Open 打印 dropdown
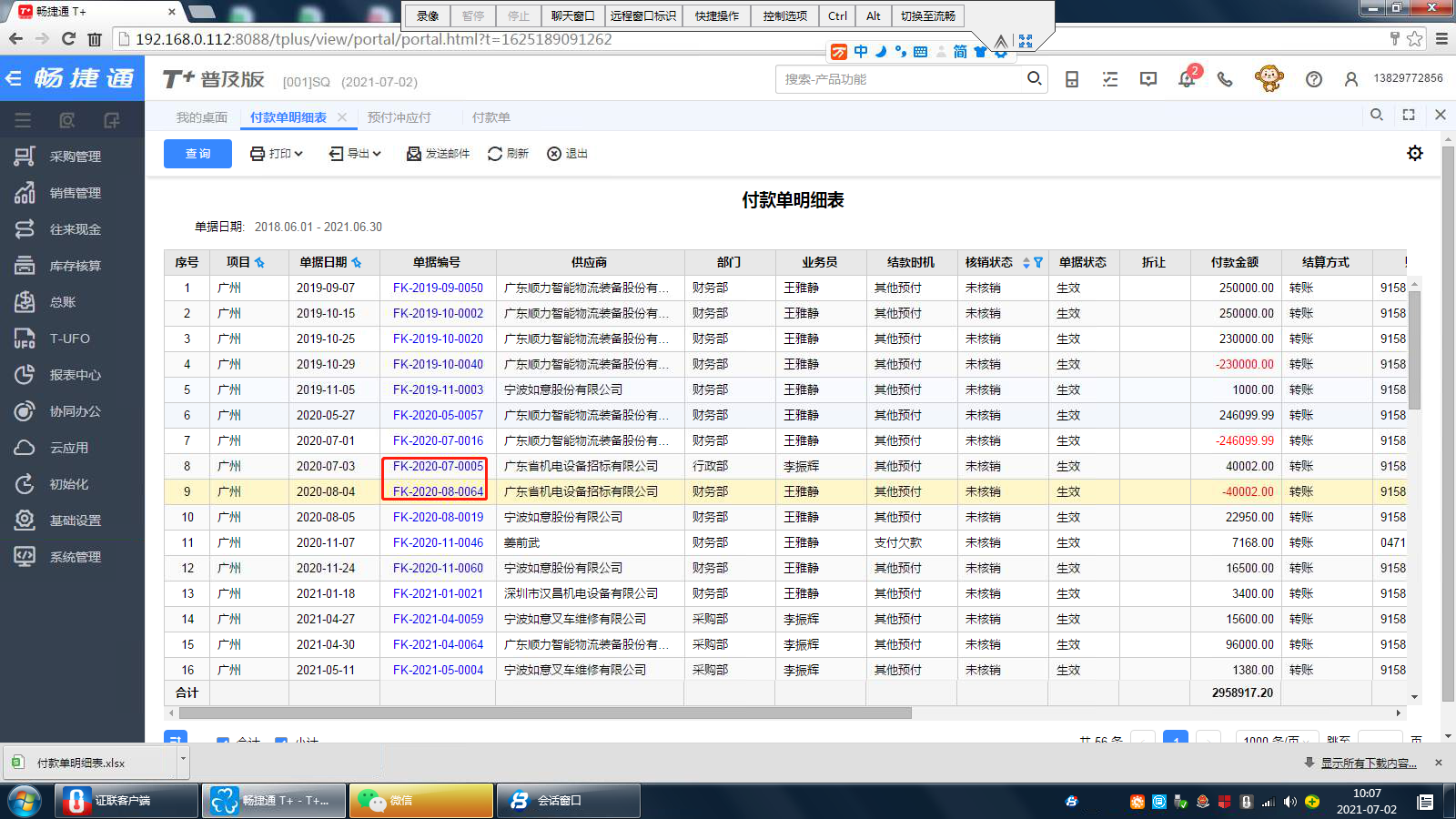 277,154
